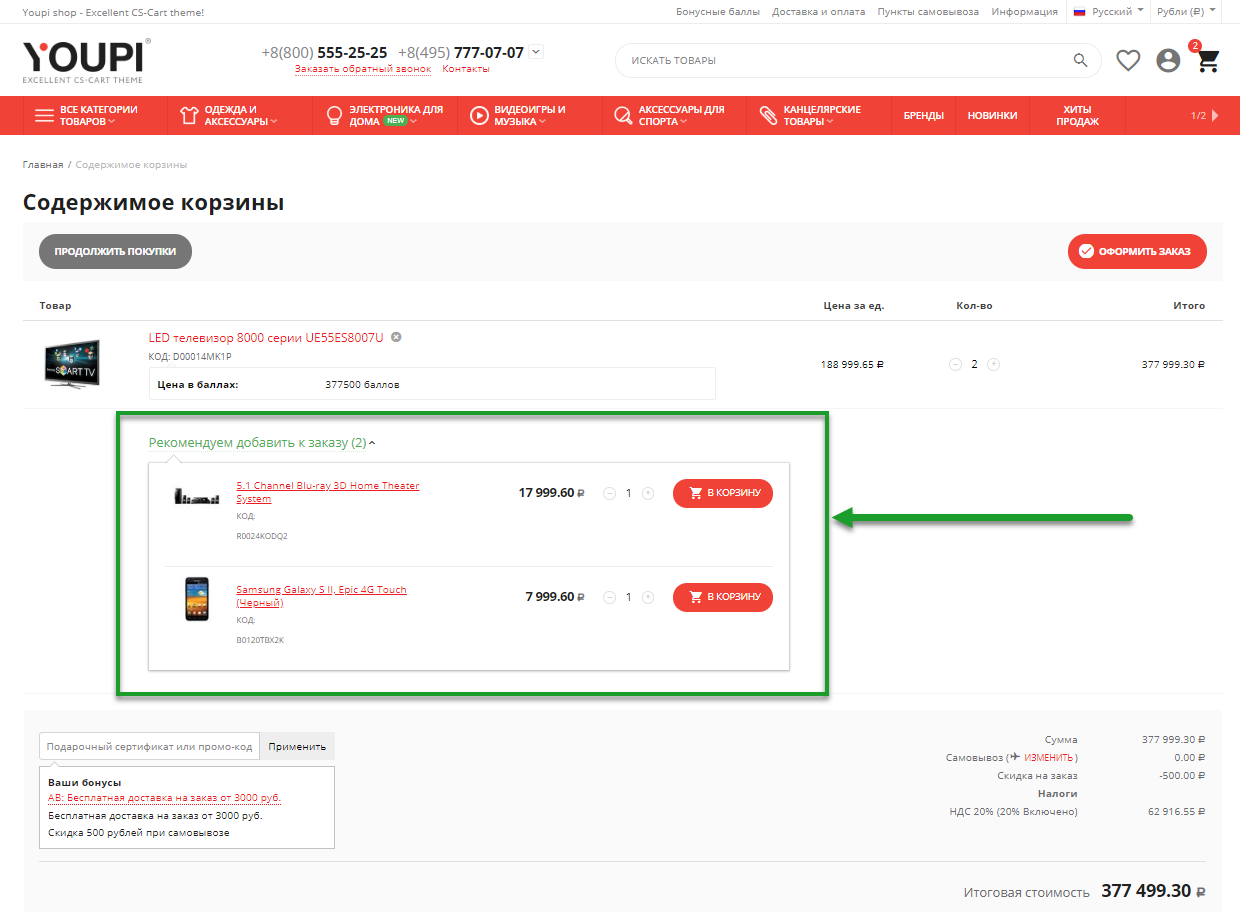Go to Главная breadcrumb

tap(43, 164)
